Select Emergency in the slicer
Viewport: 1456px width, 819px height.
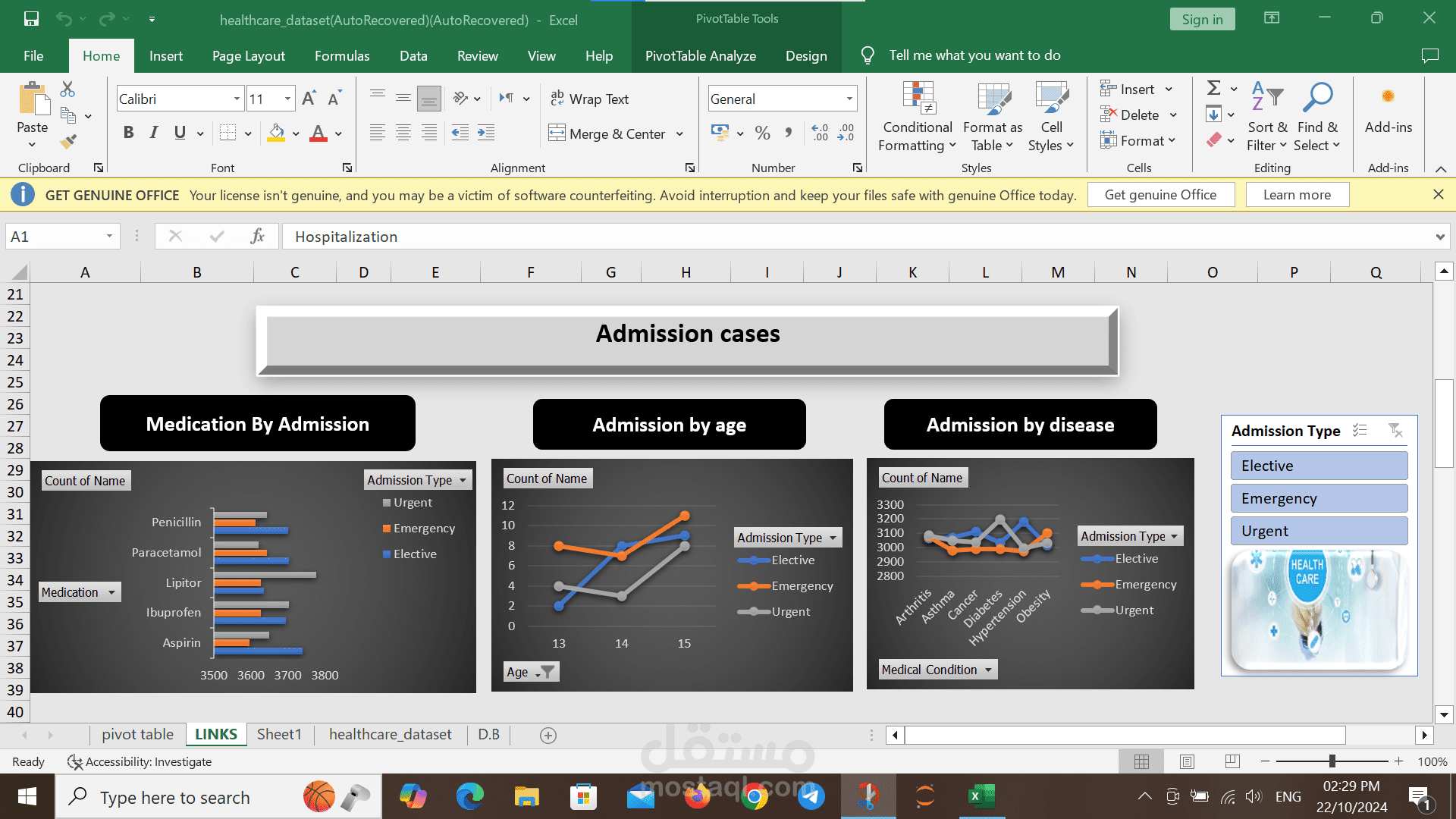click(1319, 498)
